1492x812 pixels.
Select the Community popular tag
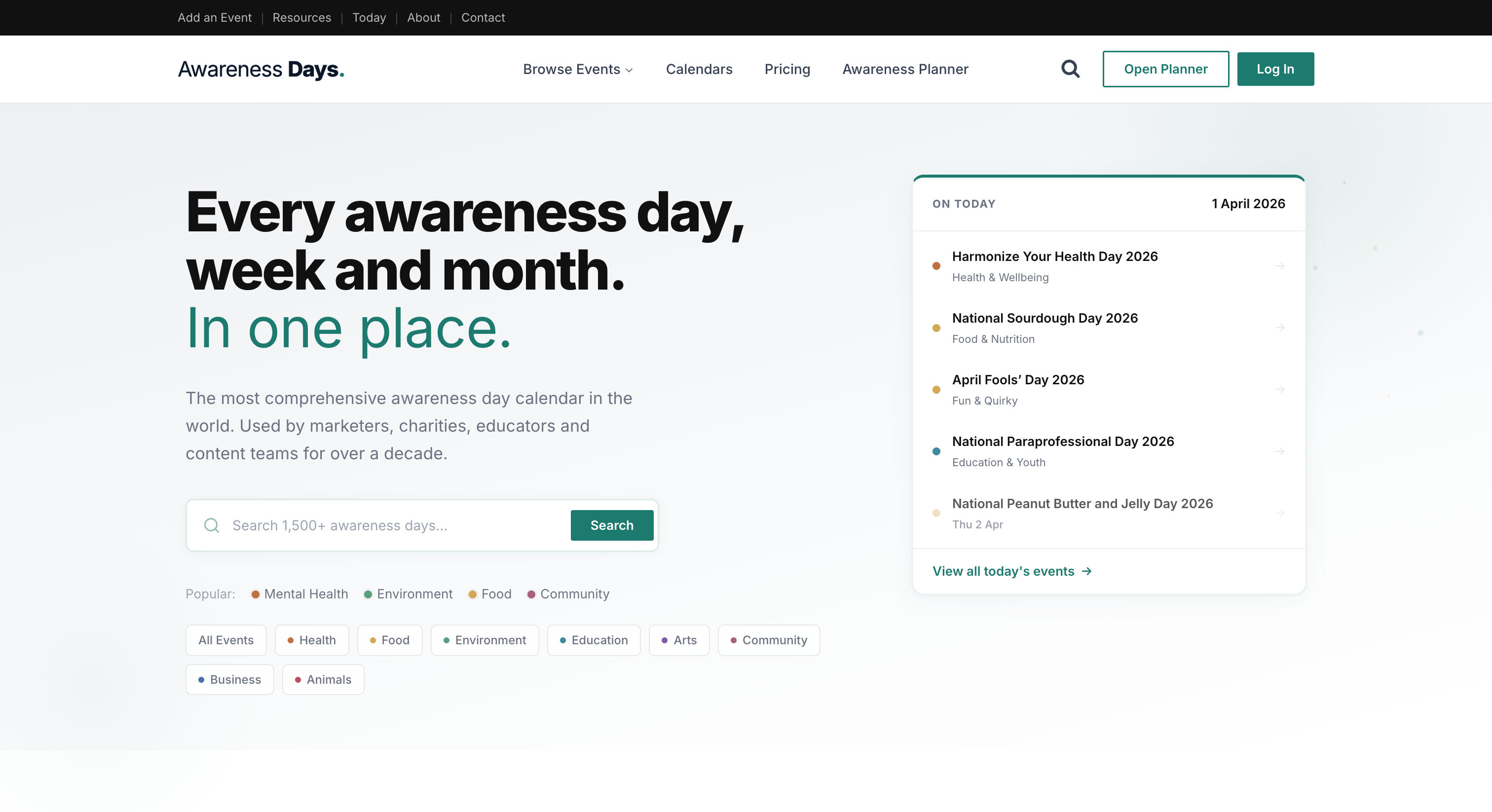pyautogui.click(x=568, y=593)
